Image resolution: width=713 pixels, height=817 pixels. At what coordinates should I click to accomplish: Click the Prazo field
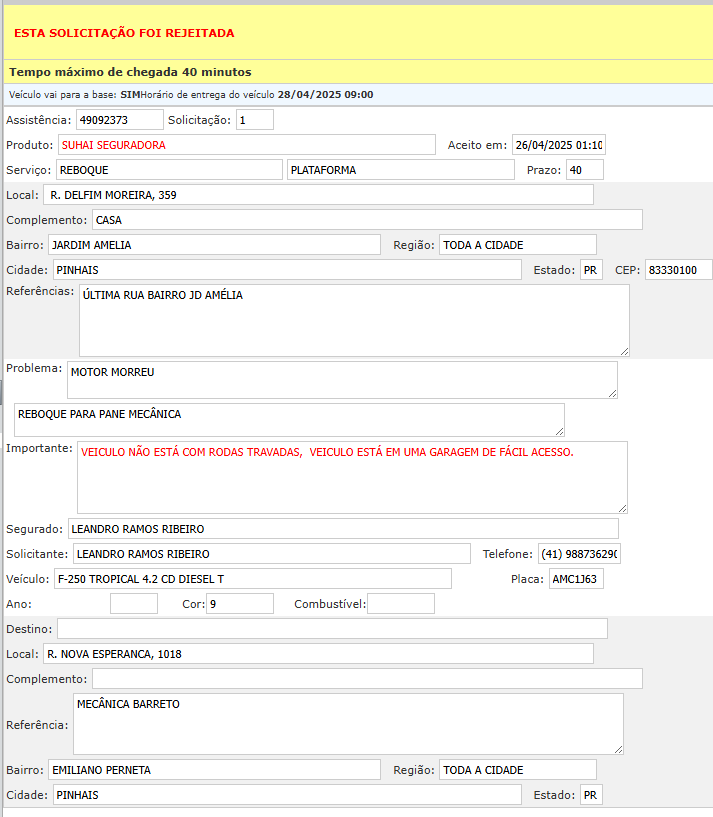pos(584,170)
